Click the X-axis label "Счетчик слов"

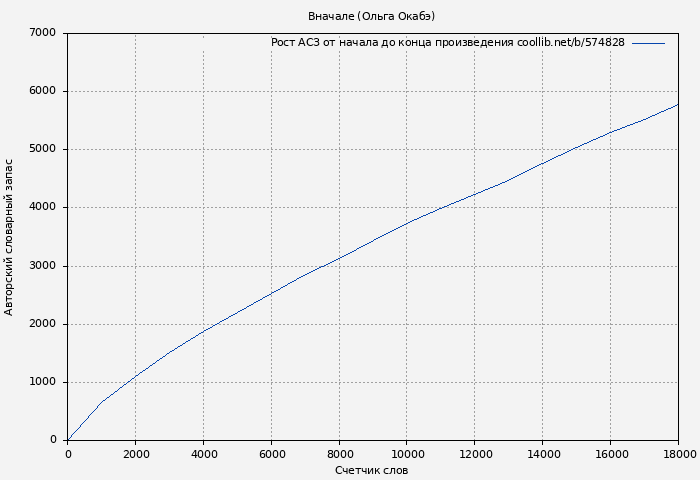coord(371,470)
